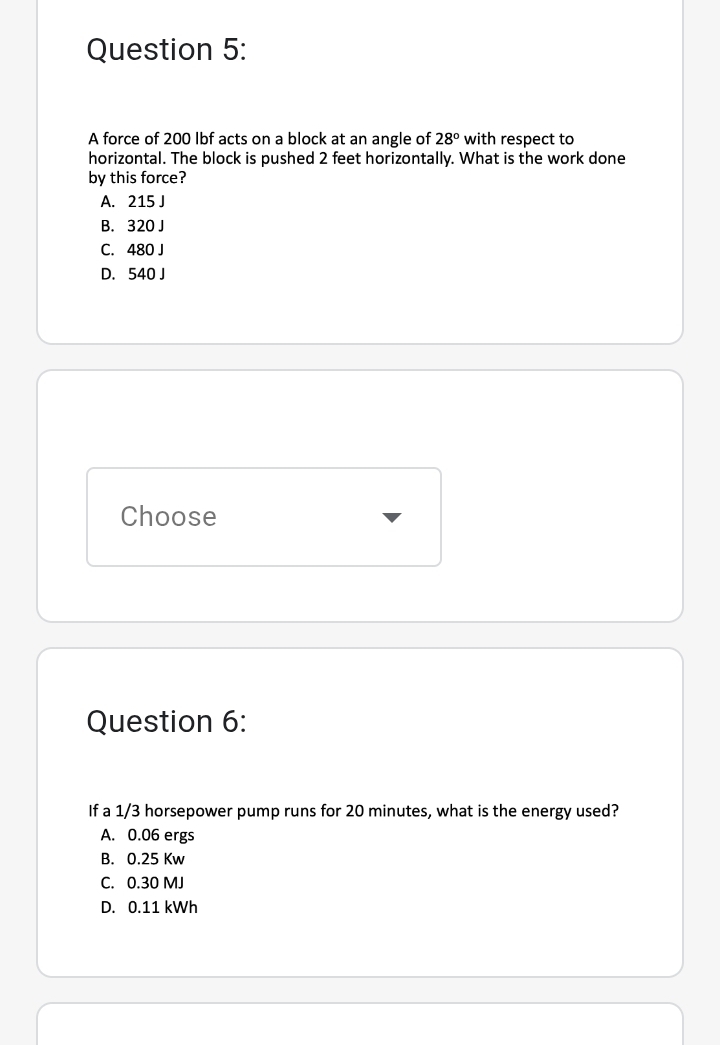Viewport: 720px width, 1045px height.
Task: Click the Question 5 heading
Action: tap(166, 49)
